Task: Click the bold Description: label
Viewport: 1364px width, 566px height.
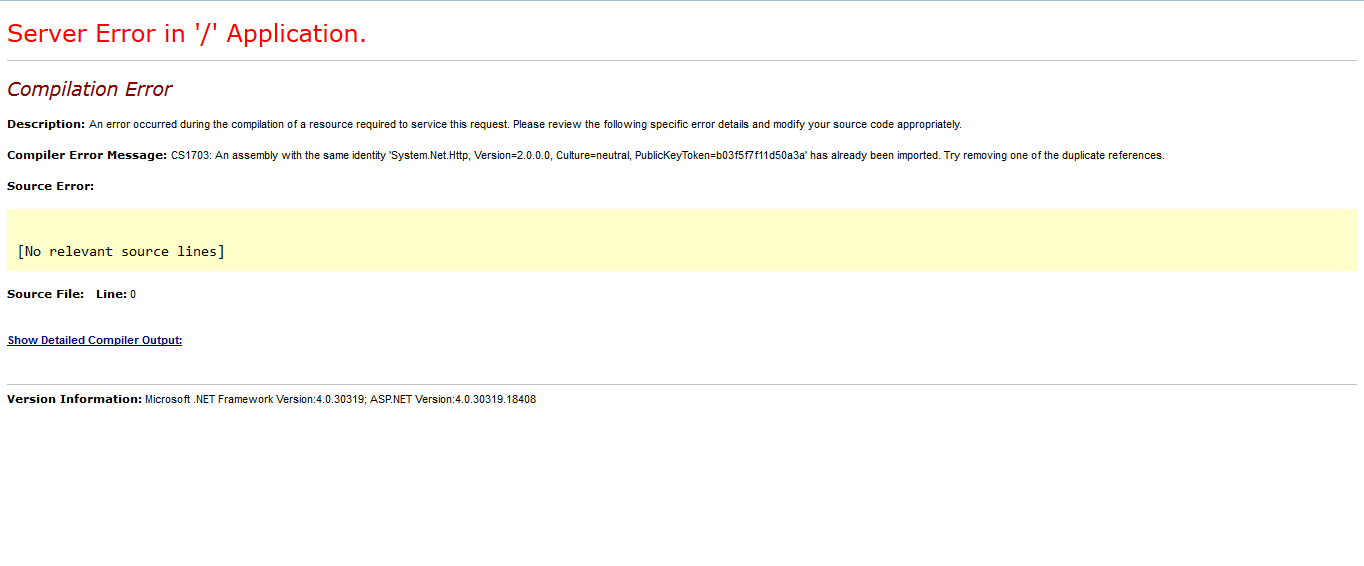Action: (46, 124)
